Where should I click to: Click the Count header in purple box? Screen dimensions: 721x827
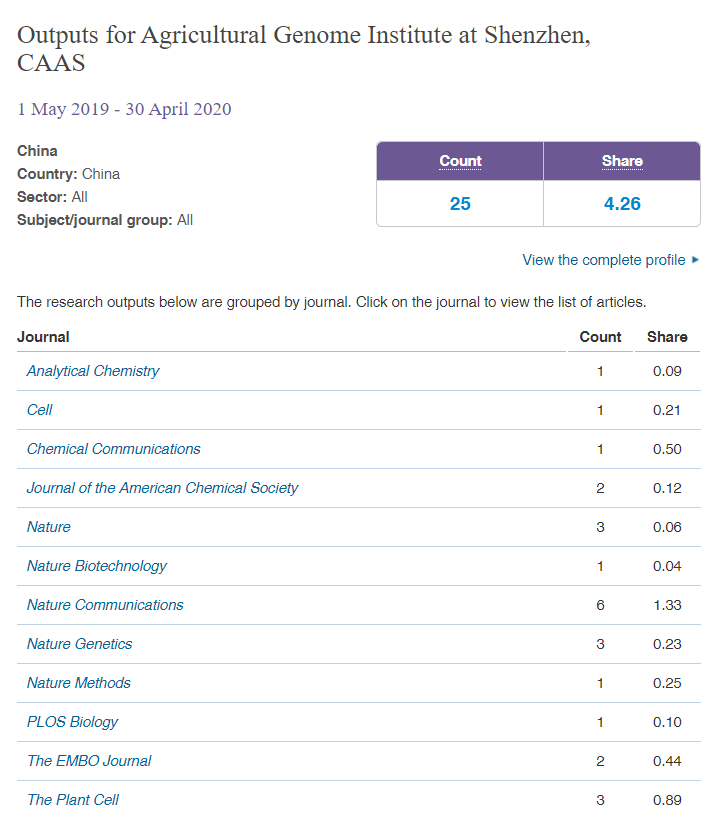(460, 161)
